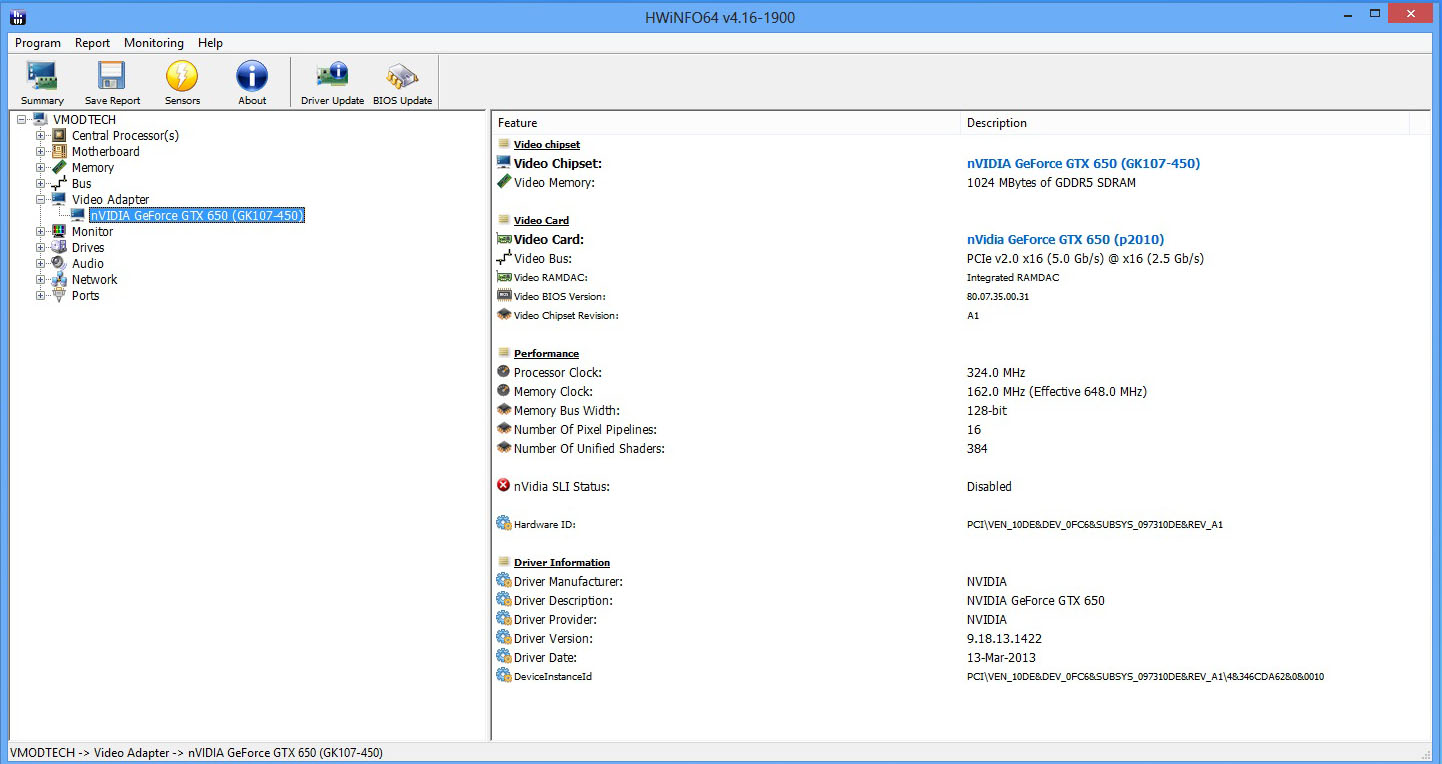The width and height of the screenshot is (1442, 764).
Task: Click the Driver Information section heading
Action: pyautogui.click(x=562, y=562)
